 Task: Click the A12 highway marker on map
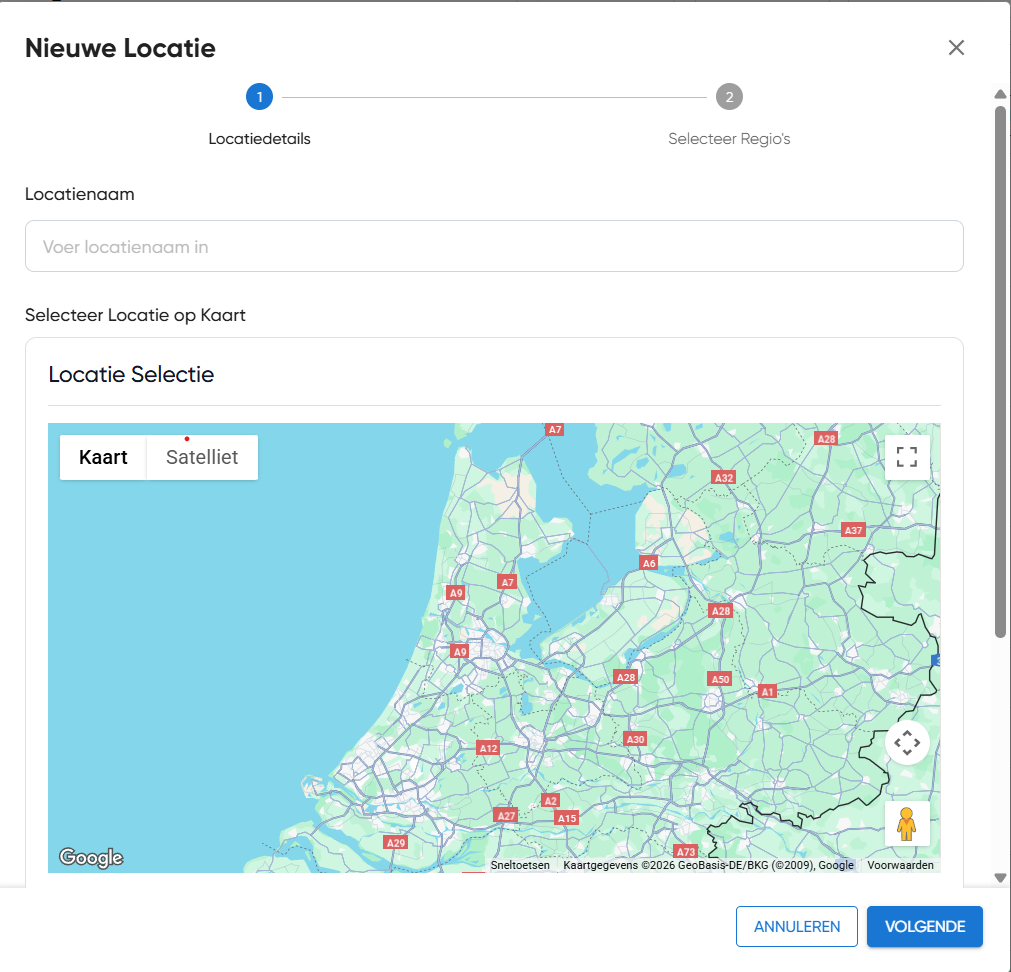(488, 747)
